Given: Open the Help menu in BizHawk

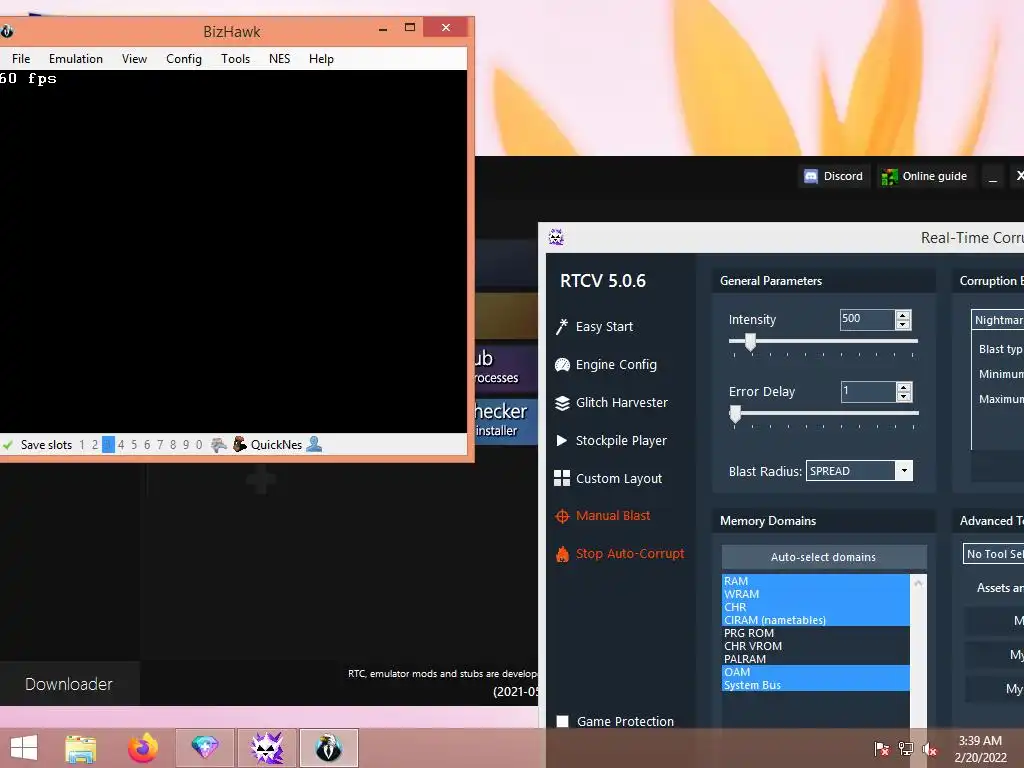Looking at the screenshot, I should [321, 59].
